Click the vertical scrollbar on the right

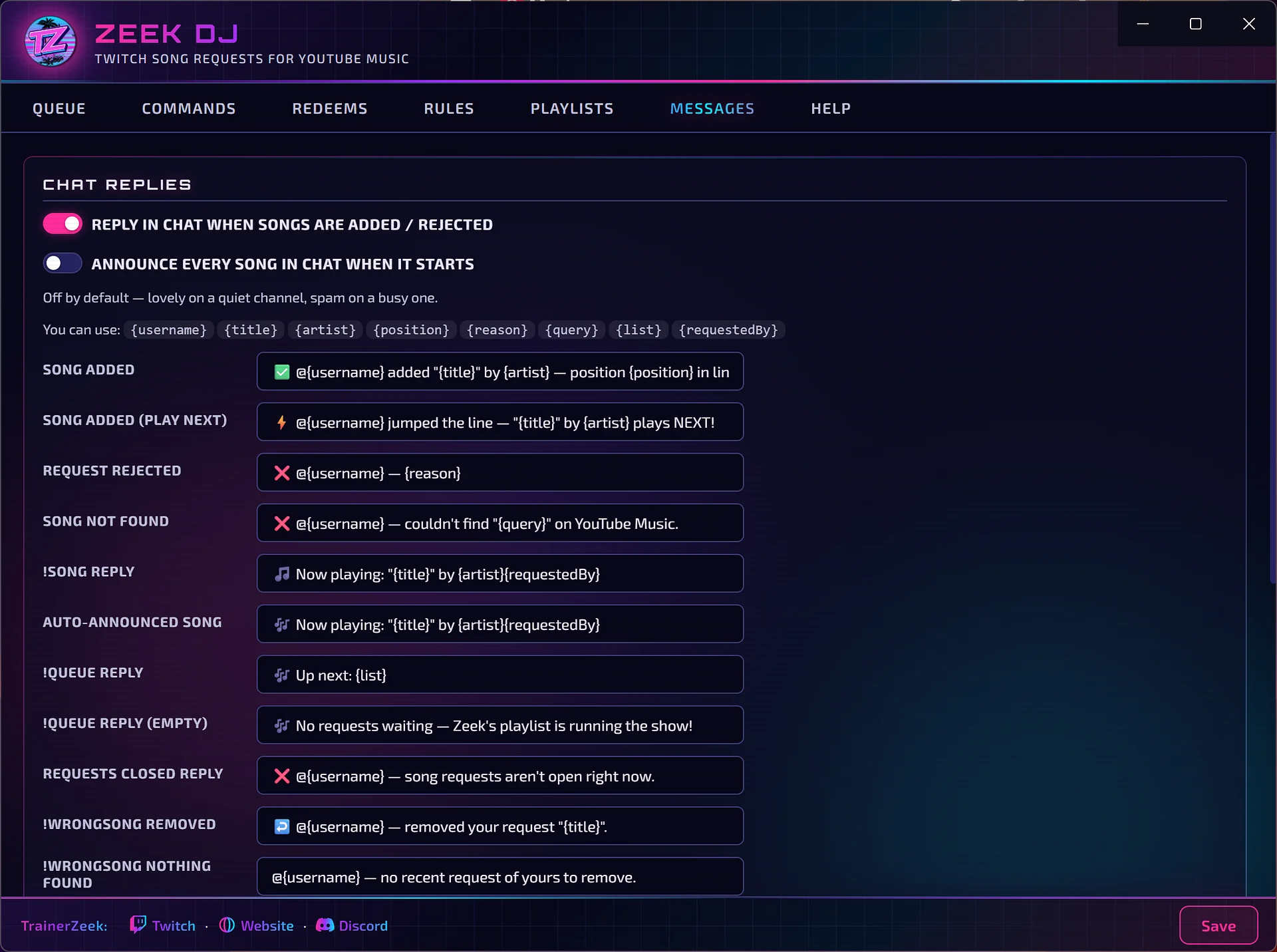[1272, 359]
